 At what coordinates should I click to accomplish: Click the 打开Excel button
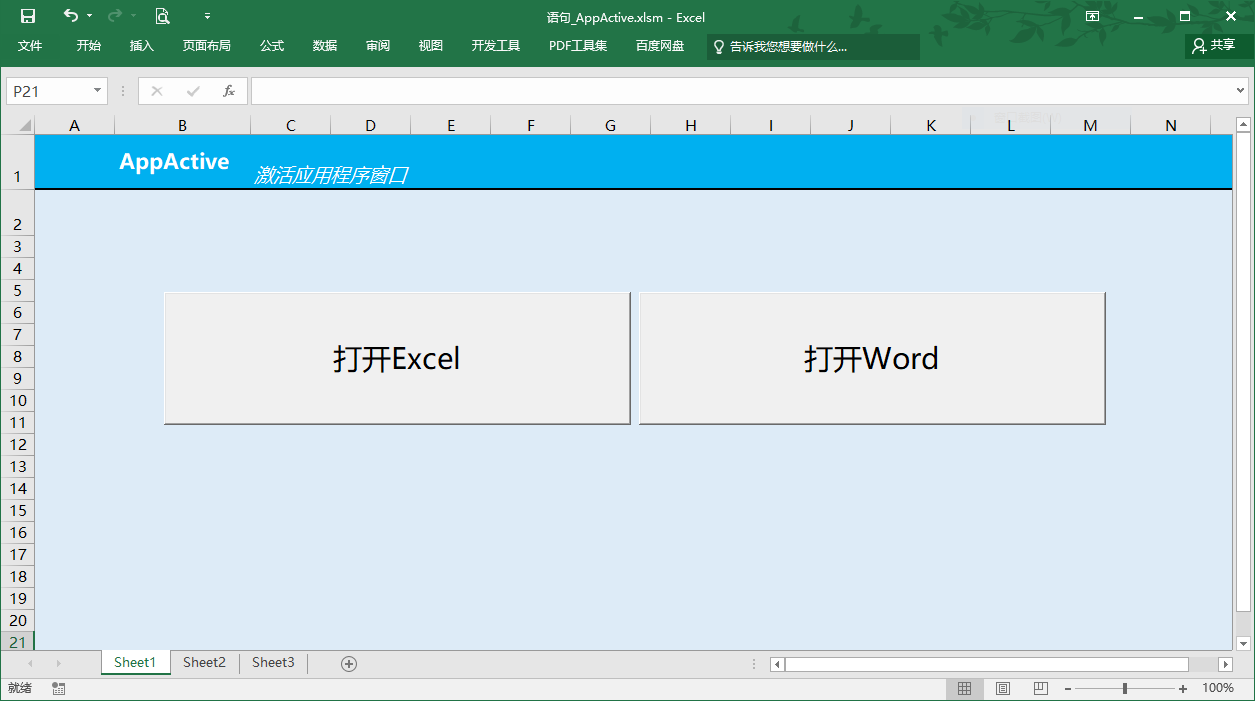click(397, 358)
